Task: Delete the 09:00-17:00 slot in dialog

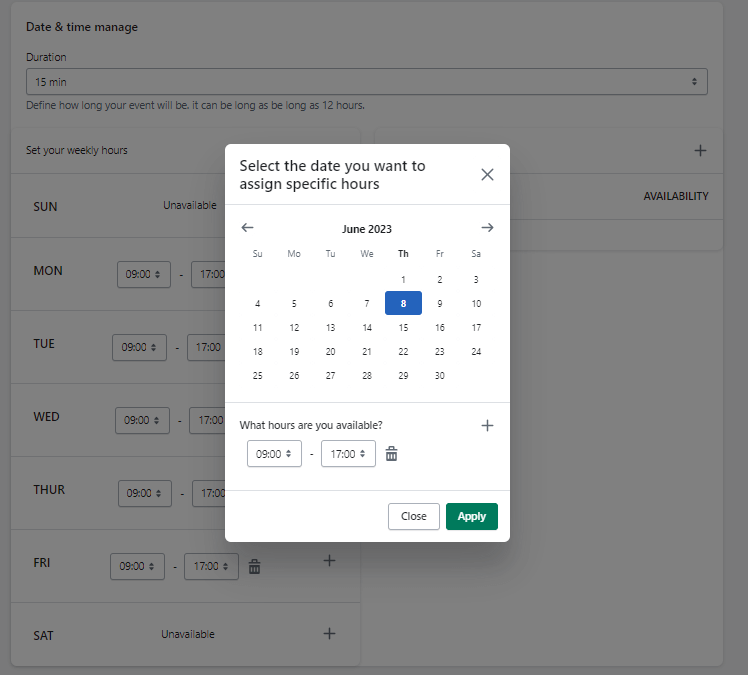Action: pos(392,454)
